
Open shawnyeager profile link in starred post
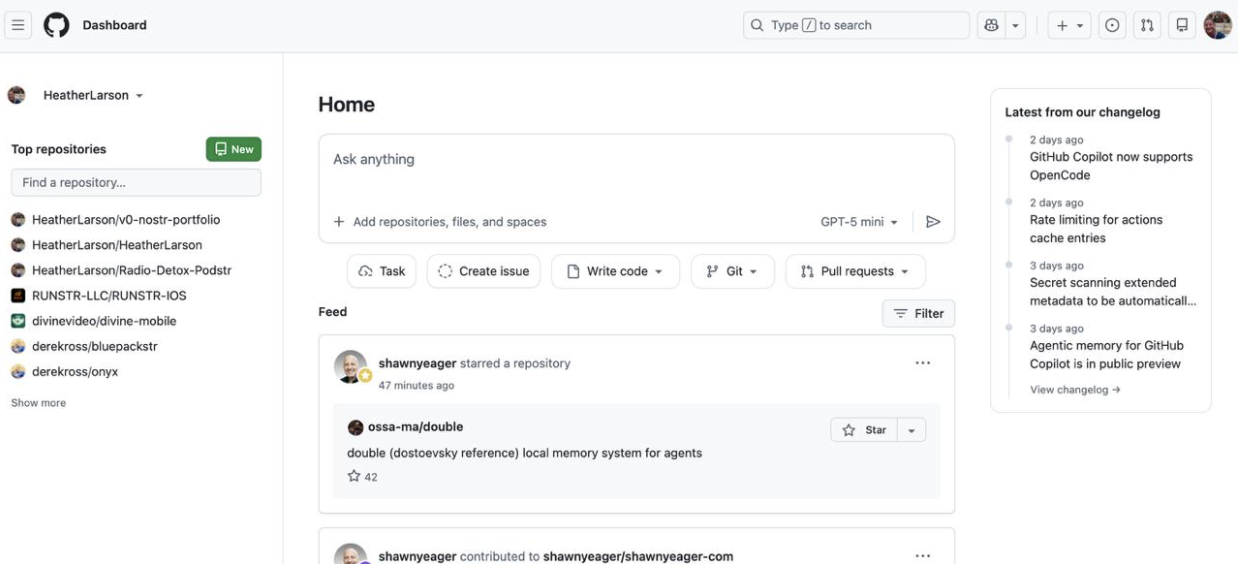coord(417,363)
